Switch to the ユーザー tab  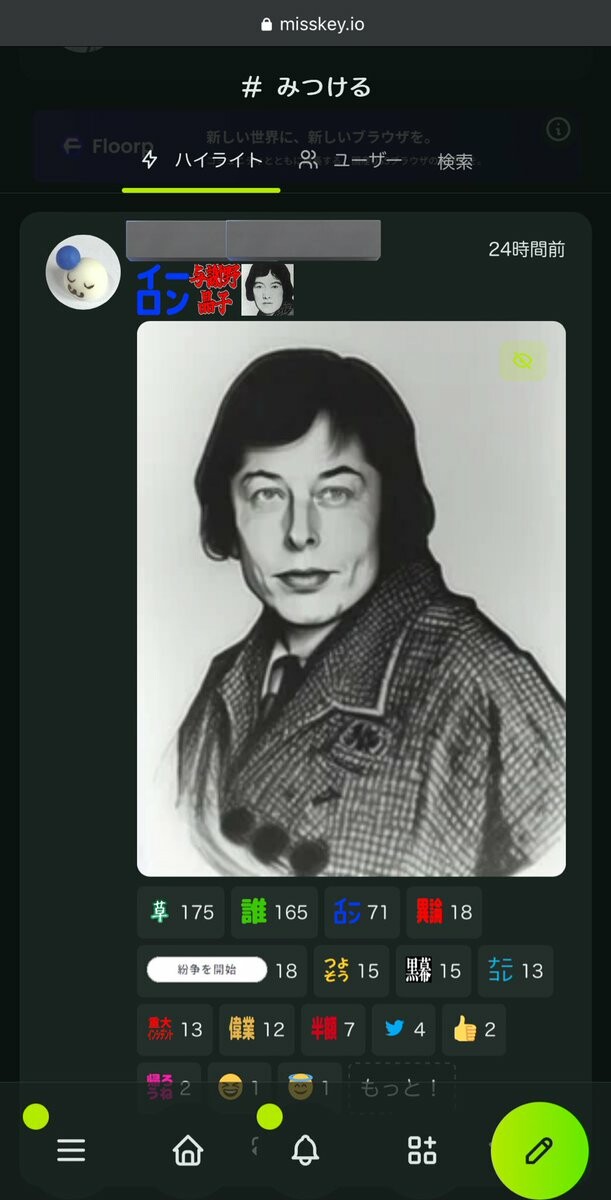tap(350, 160)
